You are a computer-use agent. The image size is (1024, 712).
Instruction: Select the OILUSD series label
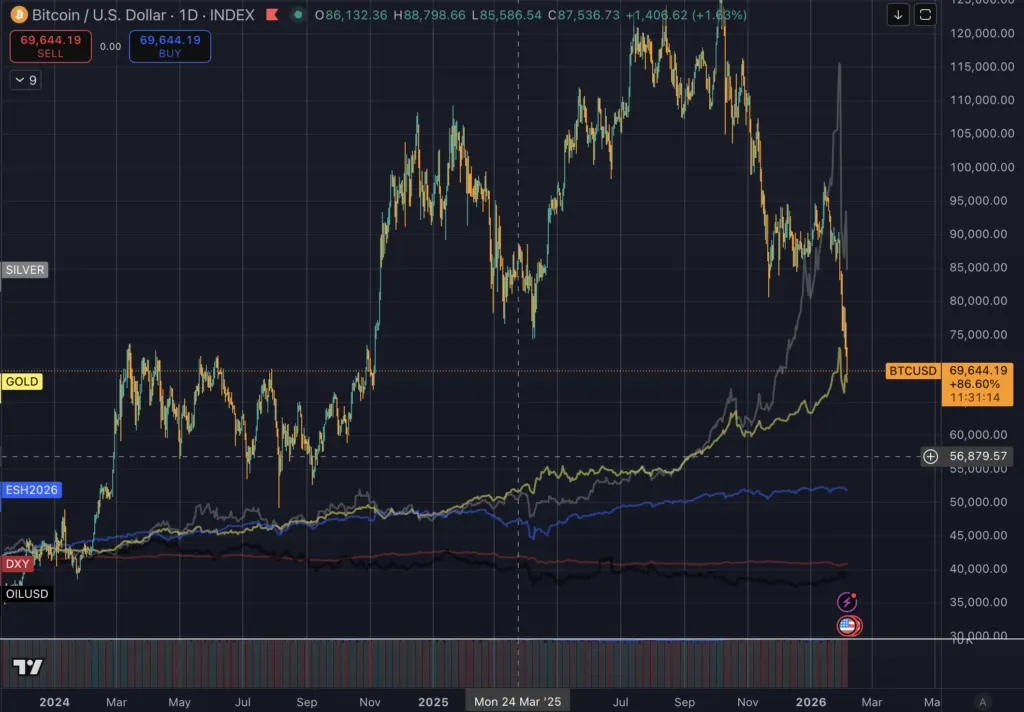point(26,593)
